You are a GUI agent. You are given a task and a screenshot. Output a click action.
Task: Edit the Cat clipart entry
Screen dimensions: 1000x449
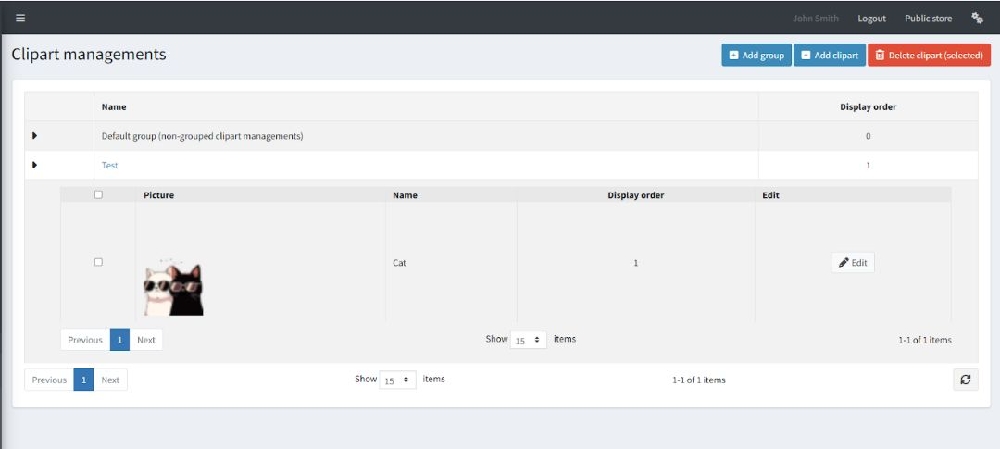(853, 262)
